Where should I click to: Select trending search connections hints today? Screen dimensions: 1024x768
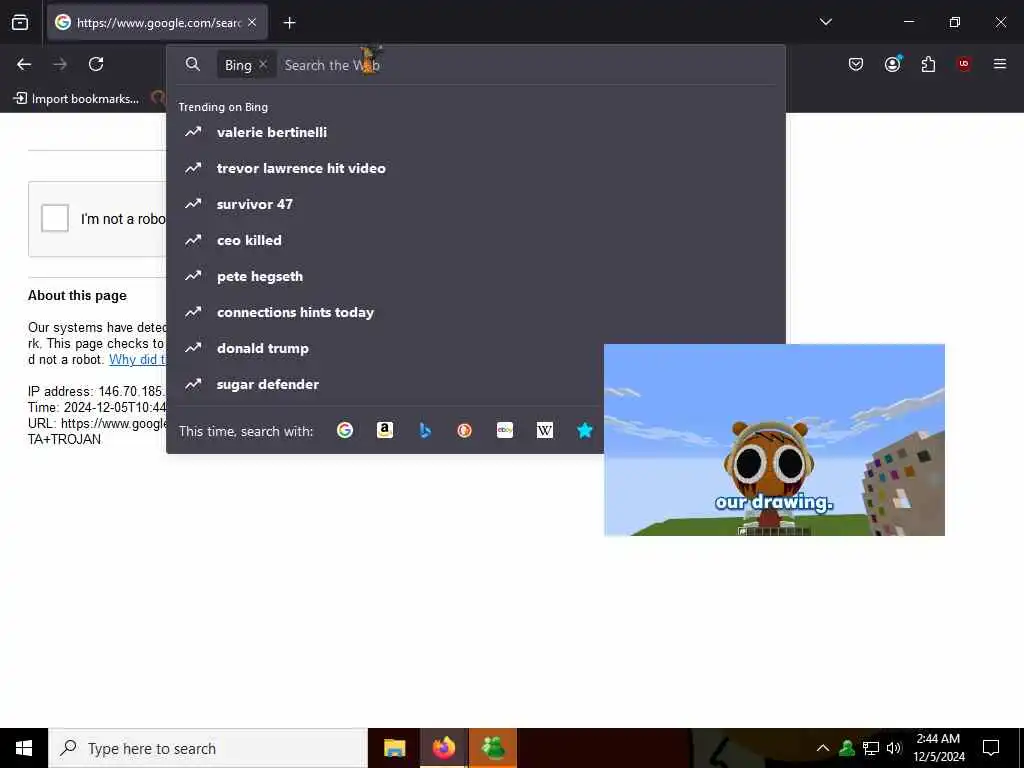coord(475,312)
